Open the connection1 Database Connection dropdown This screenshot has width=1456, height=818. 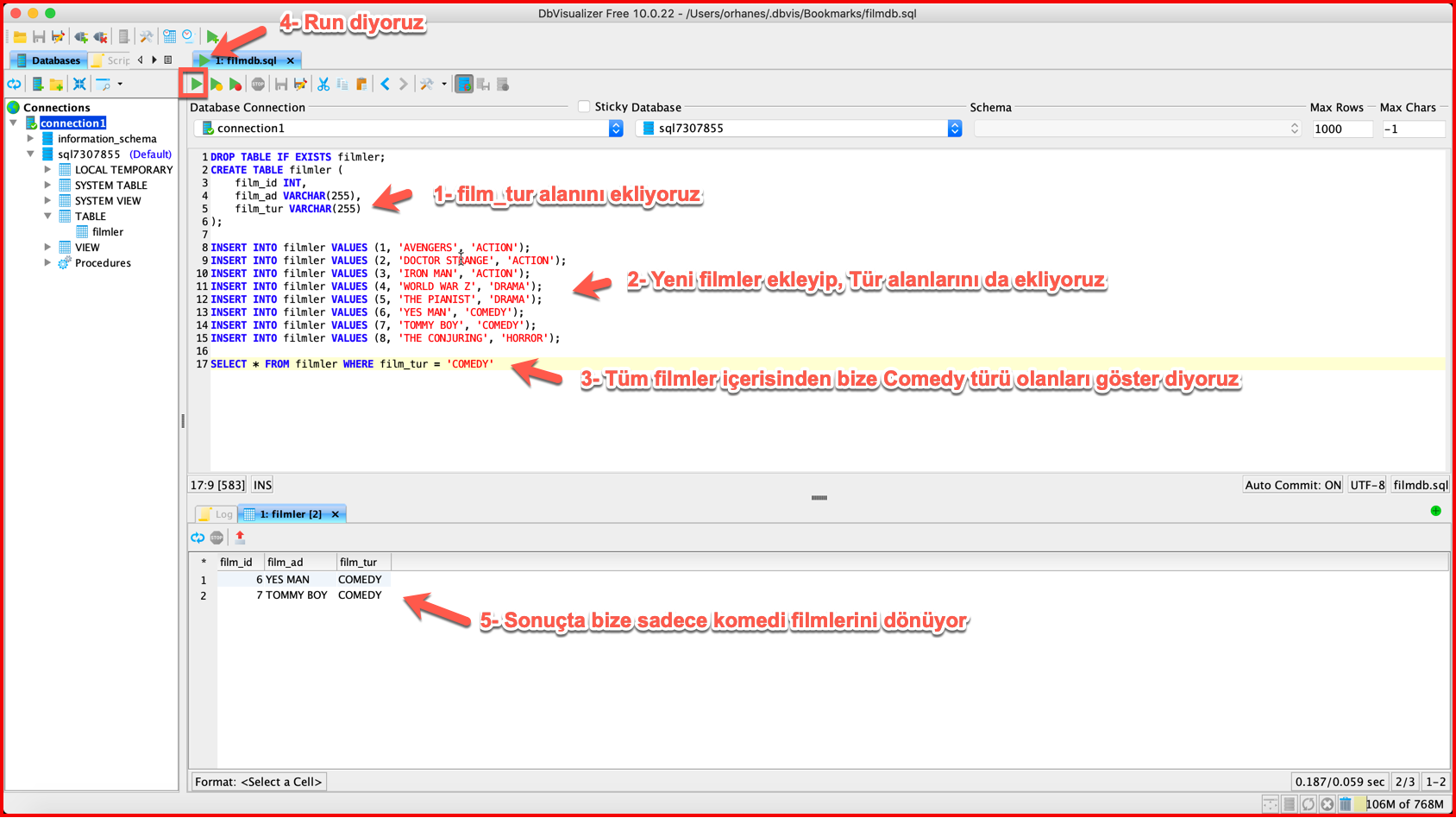409,128
